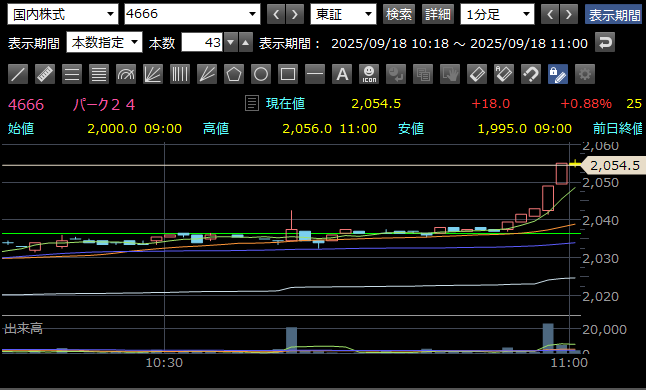
Task: Select the eraser tool
Action: click(477, 74)
